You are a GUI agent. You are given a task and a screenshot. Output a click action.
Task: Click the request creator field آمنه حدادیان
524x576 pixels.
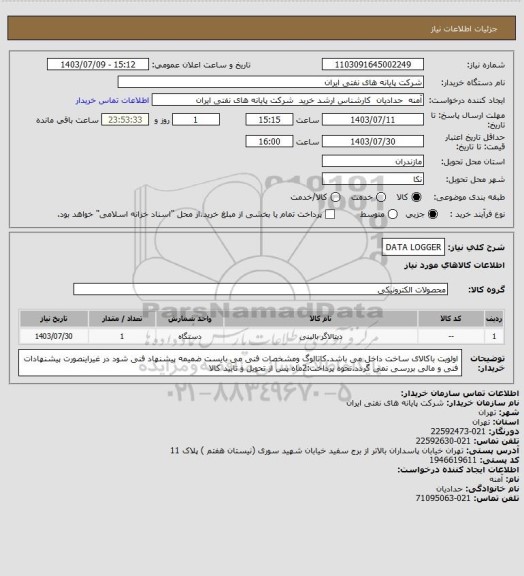(x=288, y=100)
